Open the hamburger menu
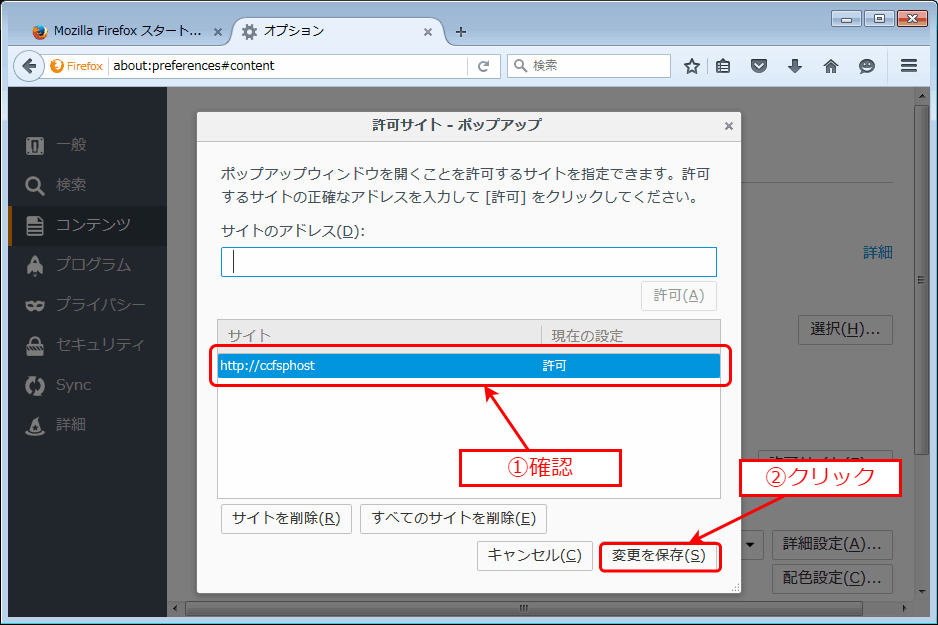The width and height of the screenshot is (938, 625). [x=909, y=66]
